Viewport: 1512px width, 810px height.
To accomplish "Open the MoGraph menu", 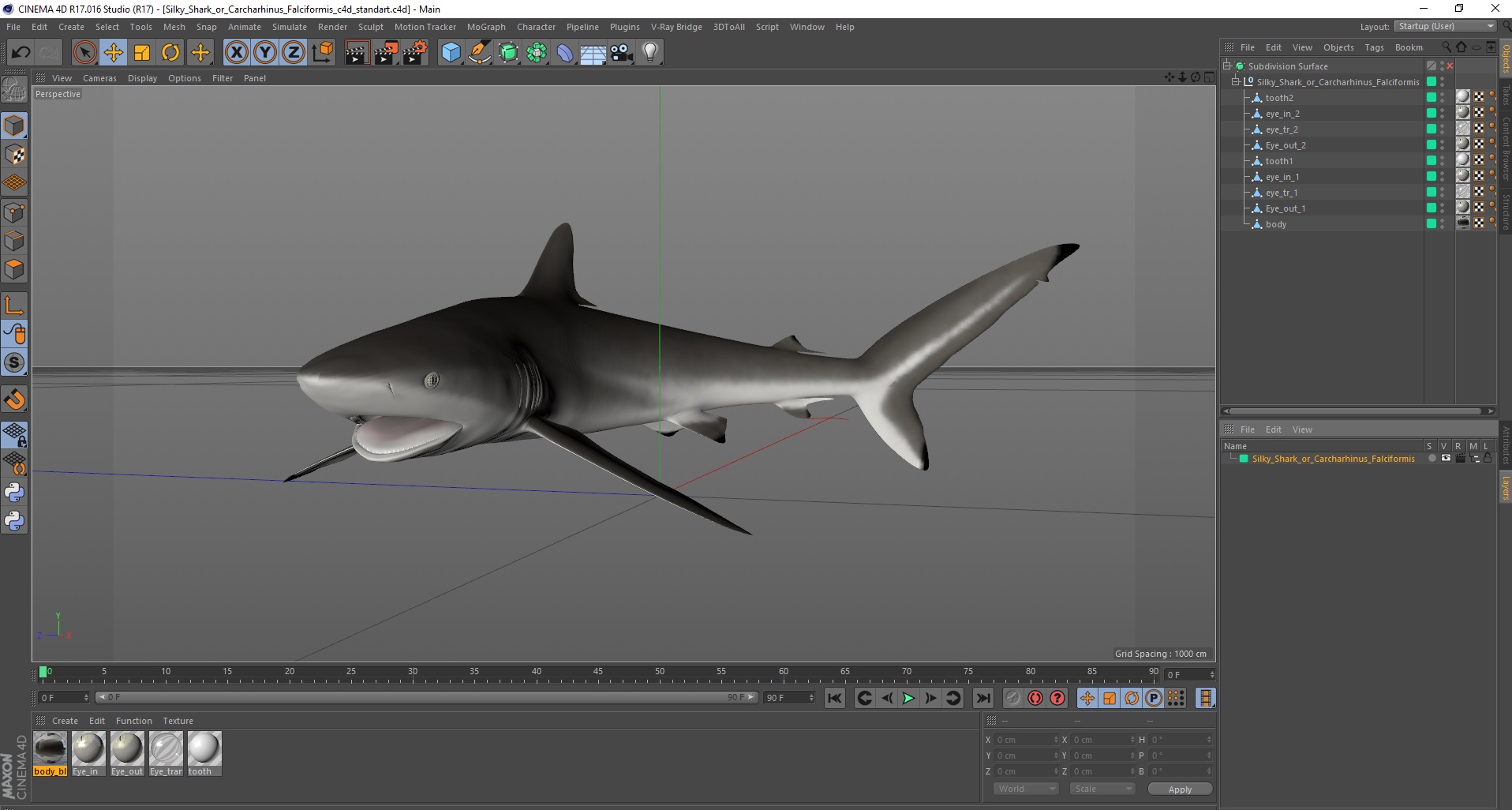I will tap(486, 27).
